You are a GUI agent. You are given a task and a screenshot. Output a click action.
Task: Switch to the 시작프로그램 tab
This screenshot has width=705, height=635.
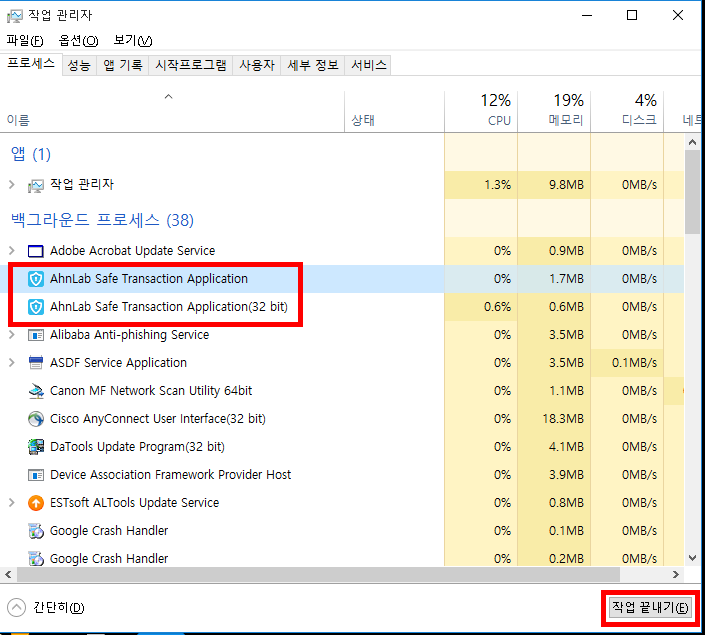pyautogui.click(x=191, y=66)
